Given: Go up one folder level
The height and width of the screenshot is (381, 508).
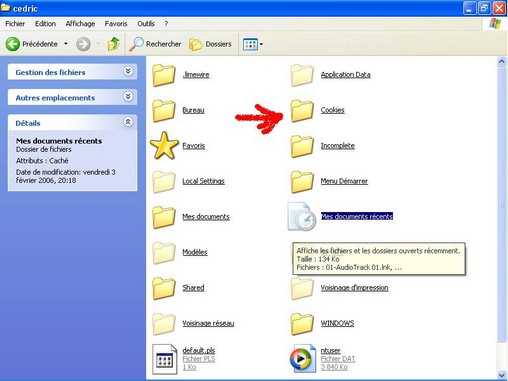Looking at the screenshot, I should click(x=113, y=44).
